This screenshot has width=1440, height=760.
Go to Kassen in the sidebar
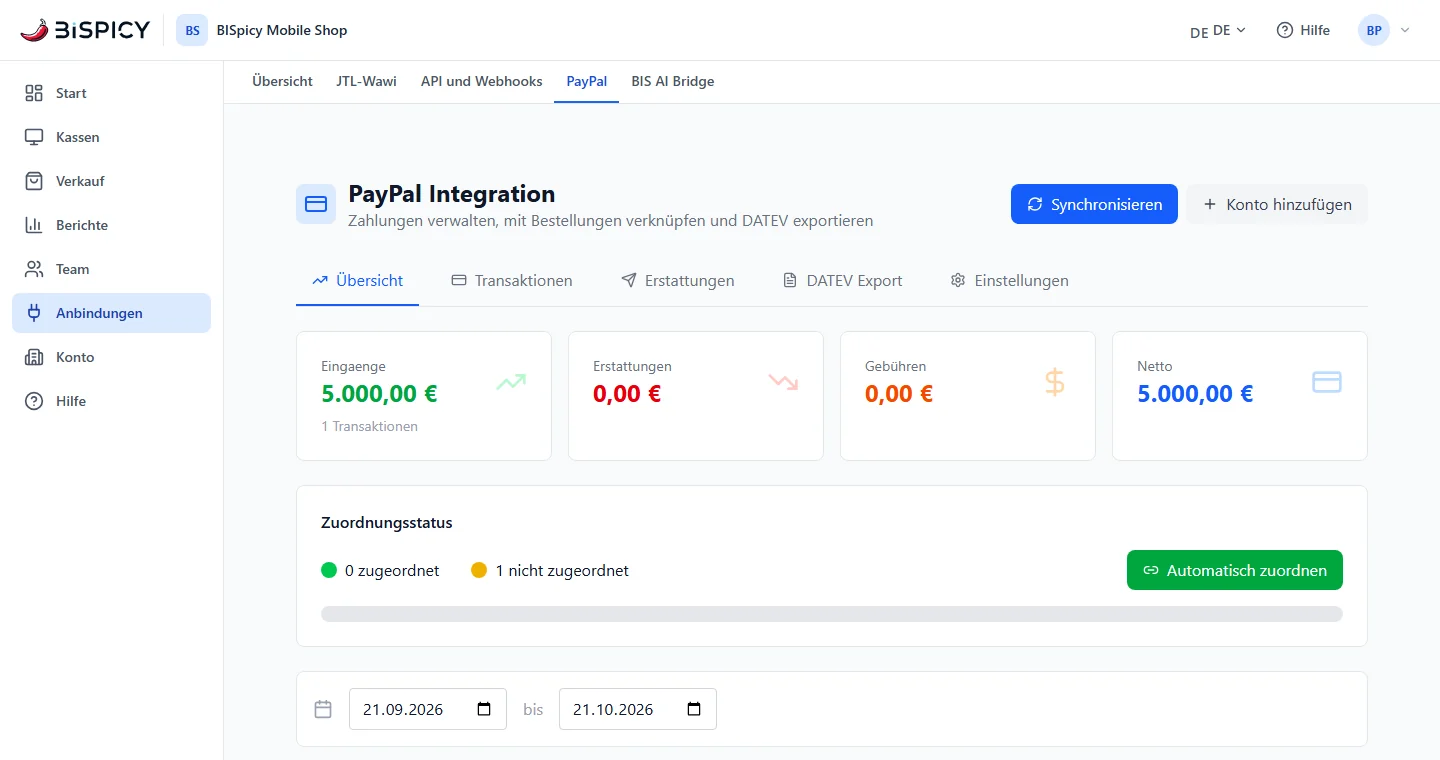111,137
